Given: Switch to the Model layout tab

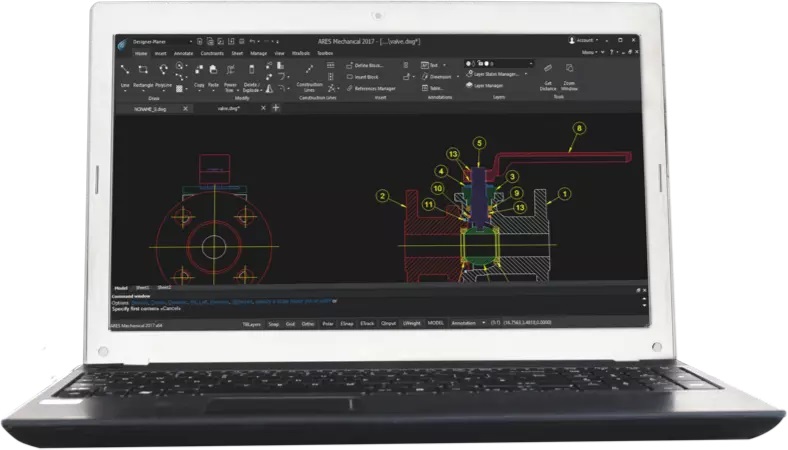Looking at the screenshot, I should pos(121,288).
